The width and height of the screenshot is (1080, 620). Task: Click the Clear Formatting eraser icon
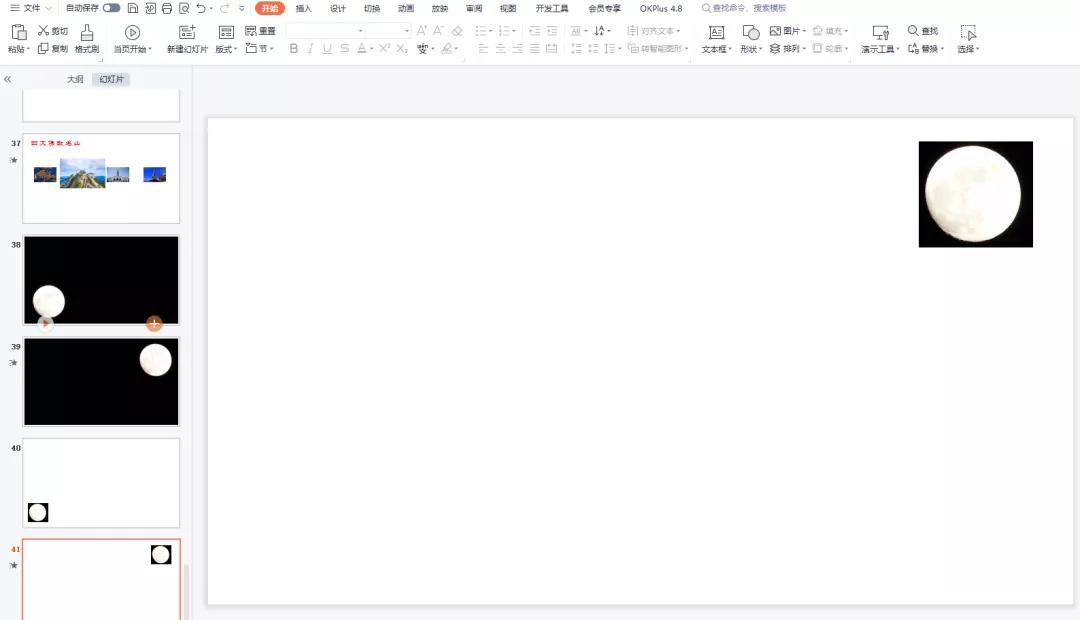point(457,31)
